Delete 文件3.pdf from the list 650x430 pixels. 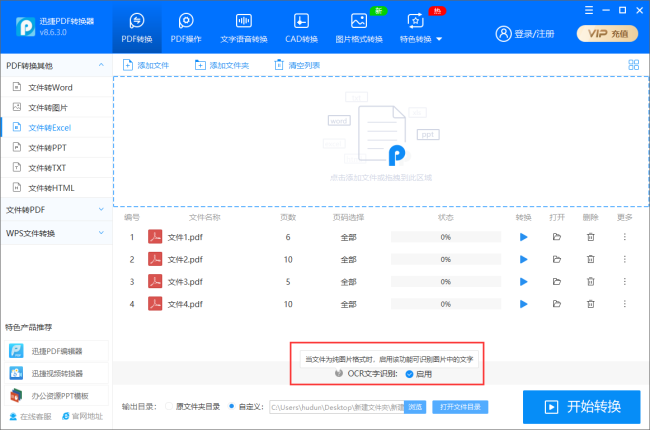coord(591,282)
